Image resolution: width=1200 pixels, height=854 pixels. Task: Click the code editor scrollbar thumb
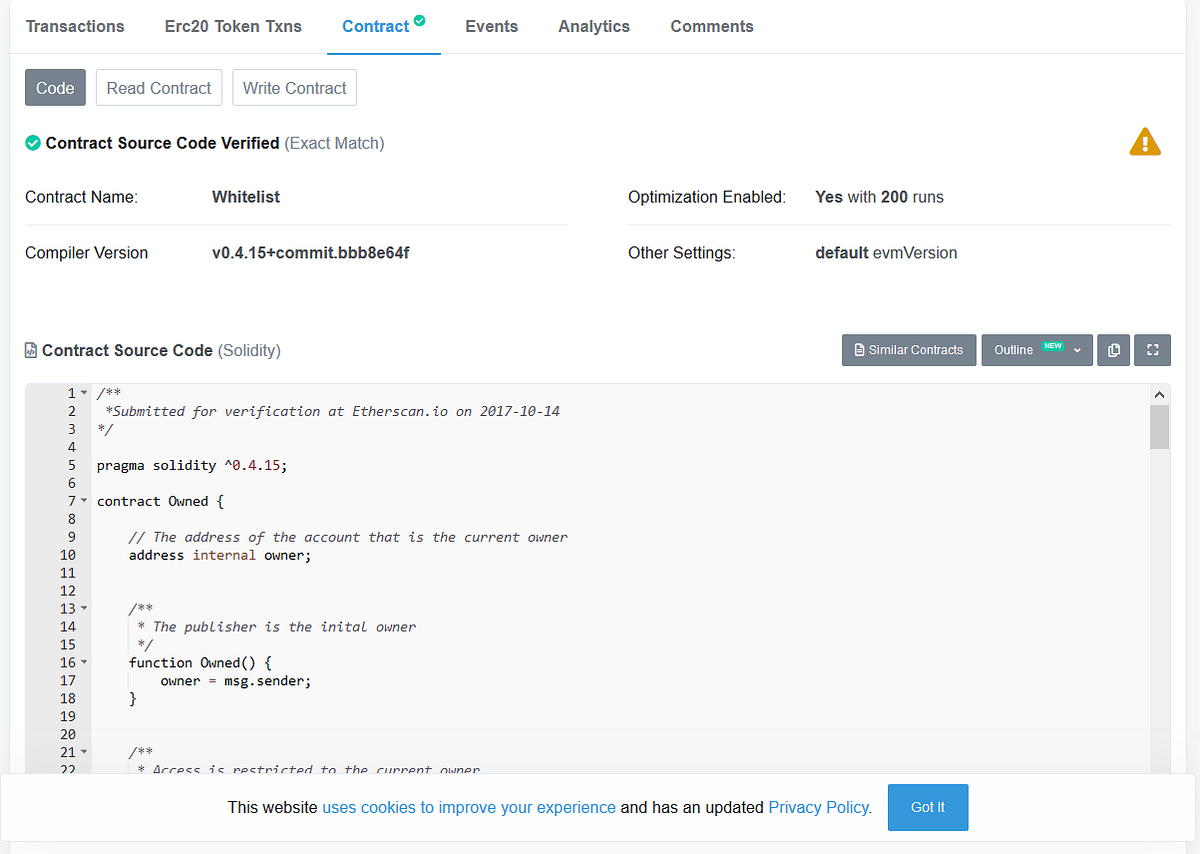(1160, 427)
